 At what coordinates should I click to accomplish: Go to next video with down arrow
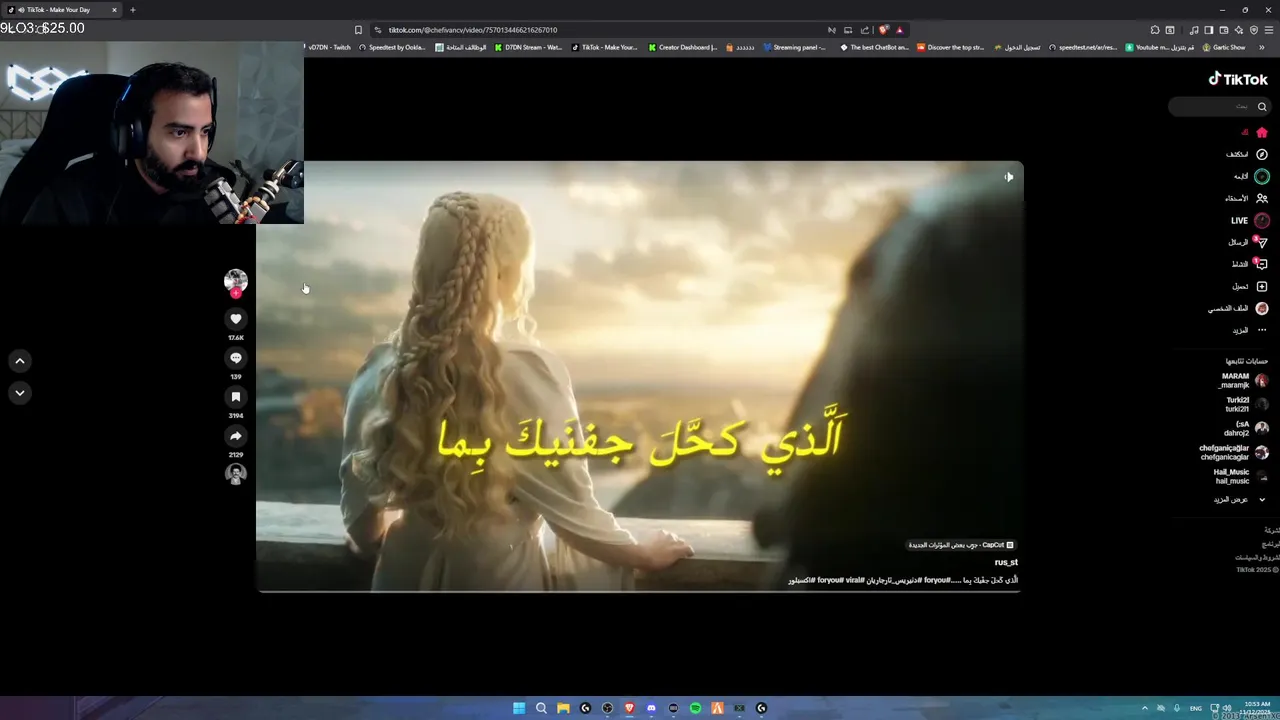(20, 393)
